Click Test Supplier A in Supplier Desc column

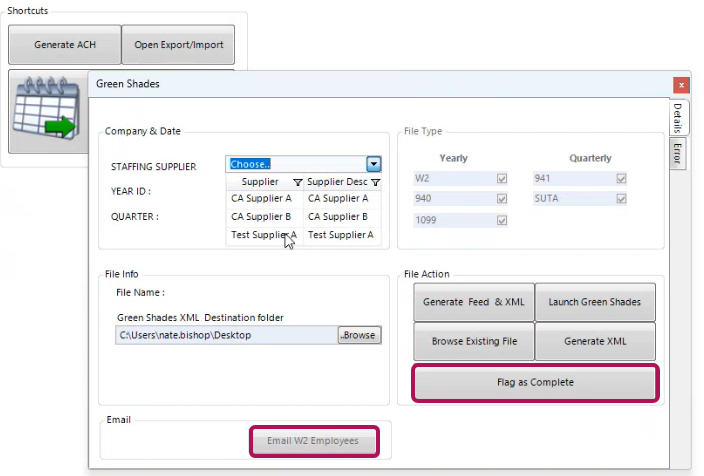click(341, 235)
